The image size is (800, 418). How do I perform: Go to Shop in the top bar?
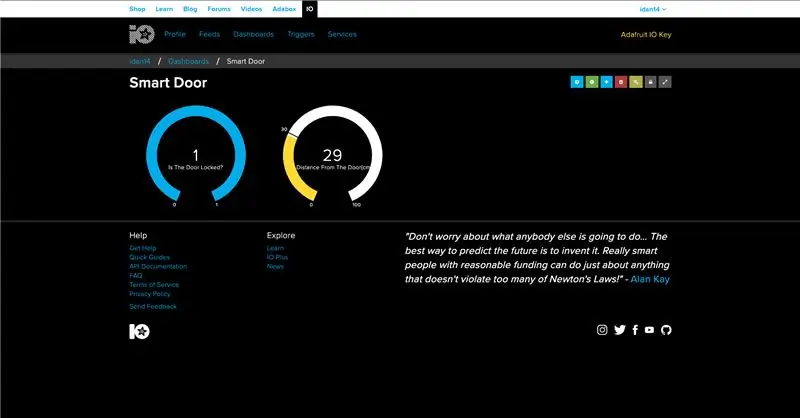point(137,9)
